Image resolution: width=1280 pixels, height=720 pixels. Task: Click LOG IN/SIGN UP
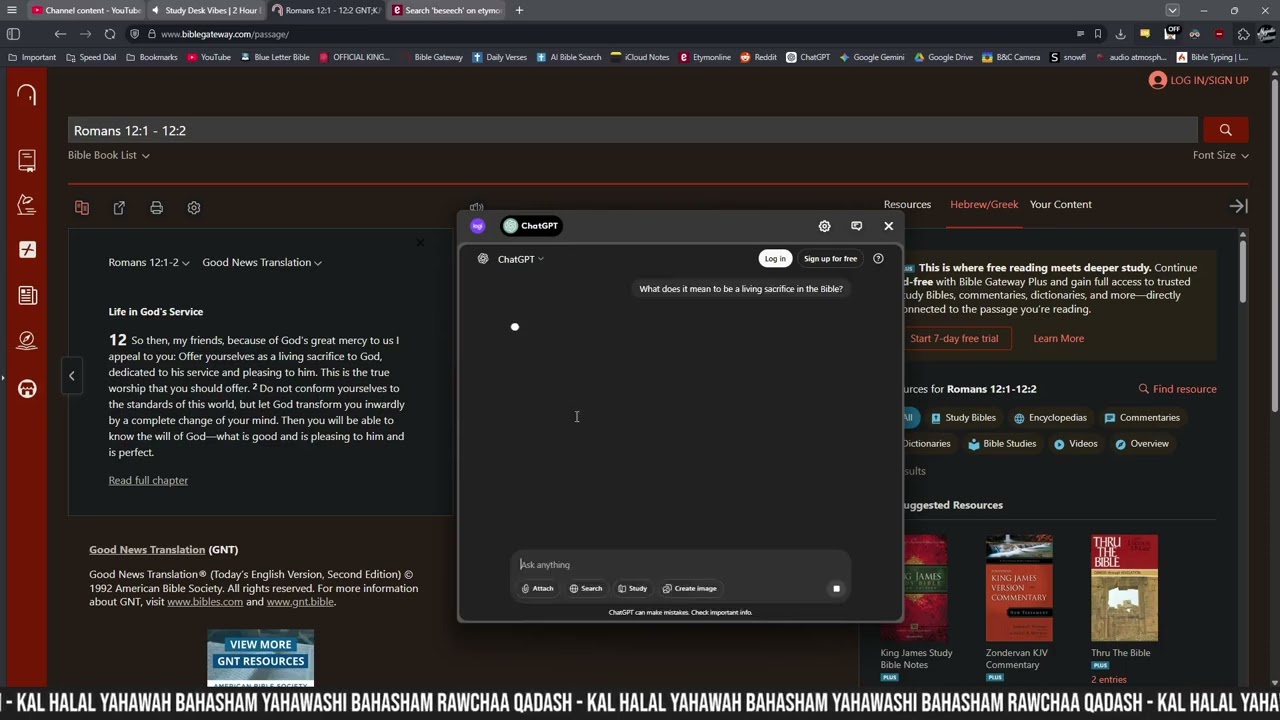point(1199,80)
